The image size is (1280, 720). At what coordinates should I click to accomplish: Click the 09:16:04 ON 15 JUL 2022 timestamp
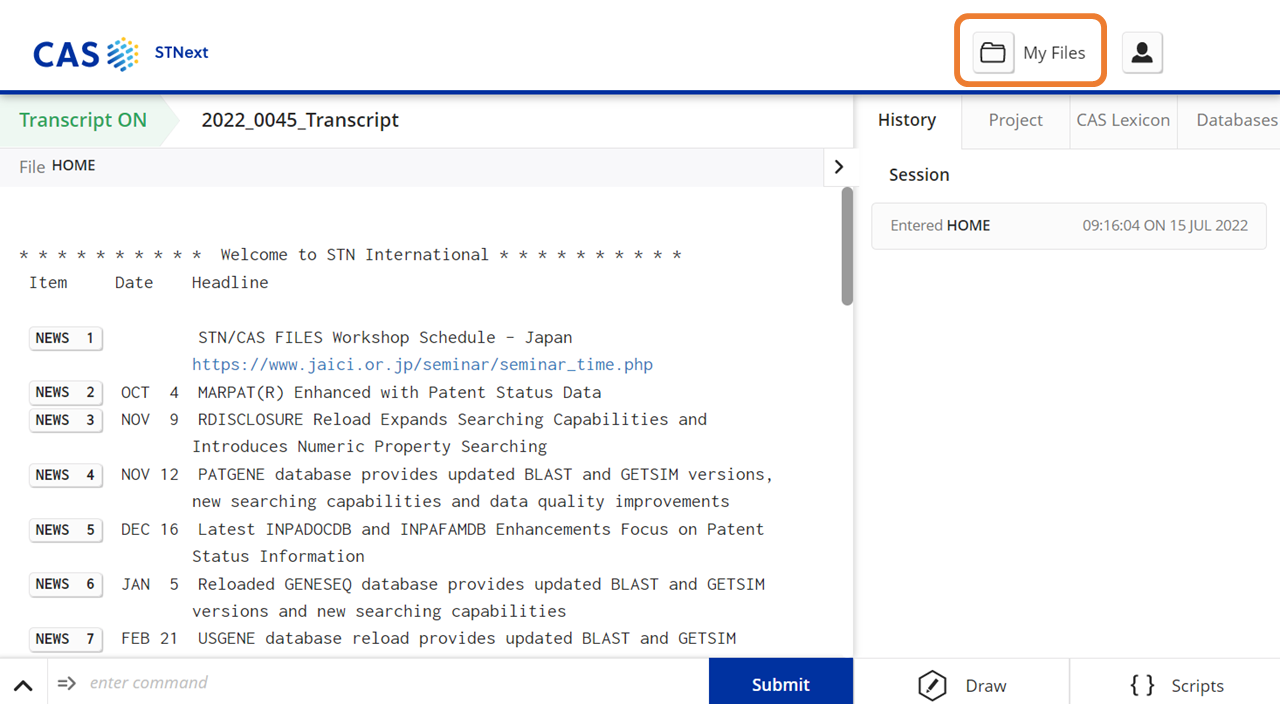(1165, 226)
